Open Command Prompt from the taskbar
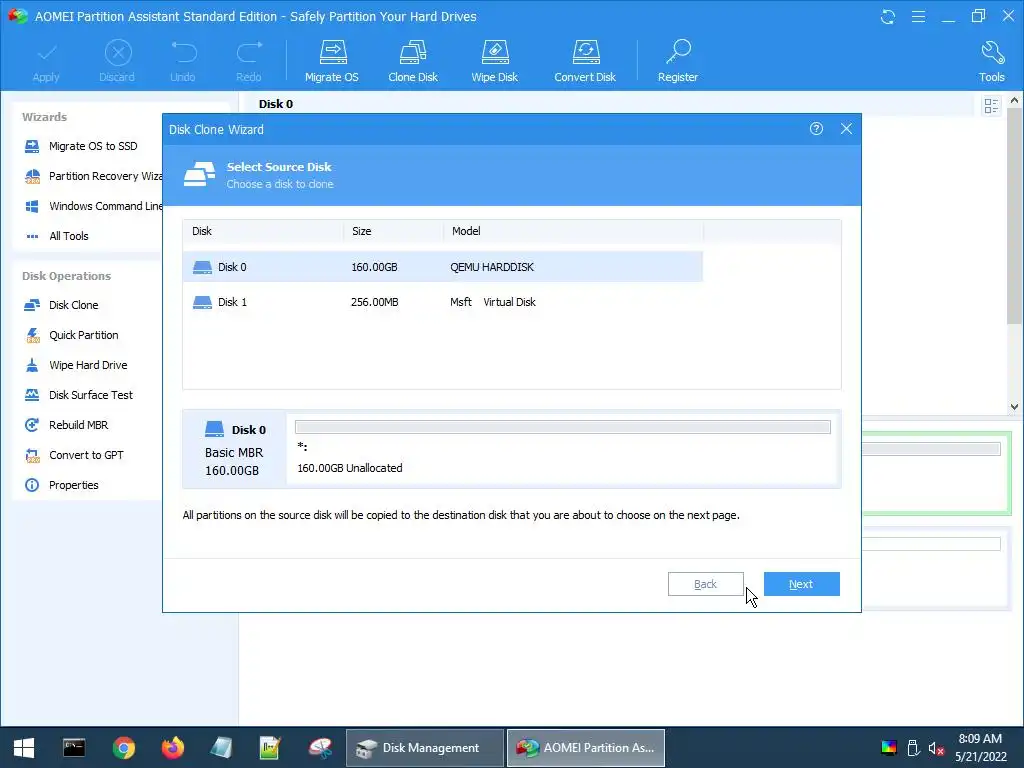 click(x=74, y=748)
